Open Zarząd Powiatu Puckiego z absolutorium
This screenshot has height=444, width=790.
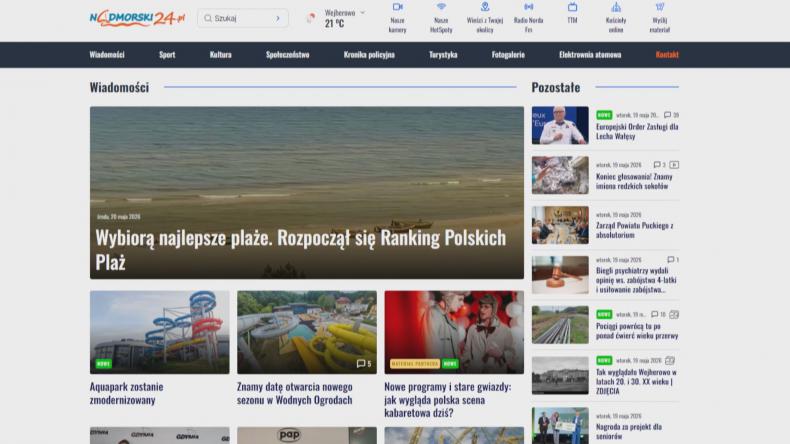tap(635, 230)
